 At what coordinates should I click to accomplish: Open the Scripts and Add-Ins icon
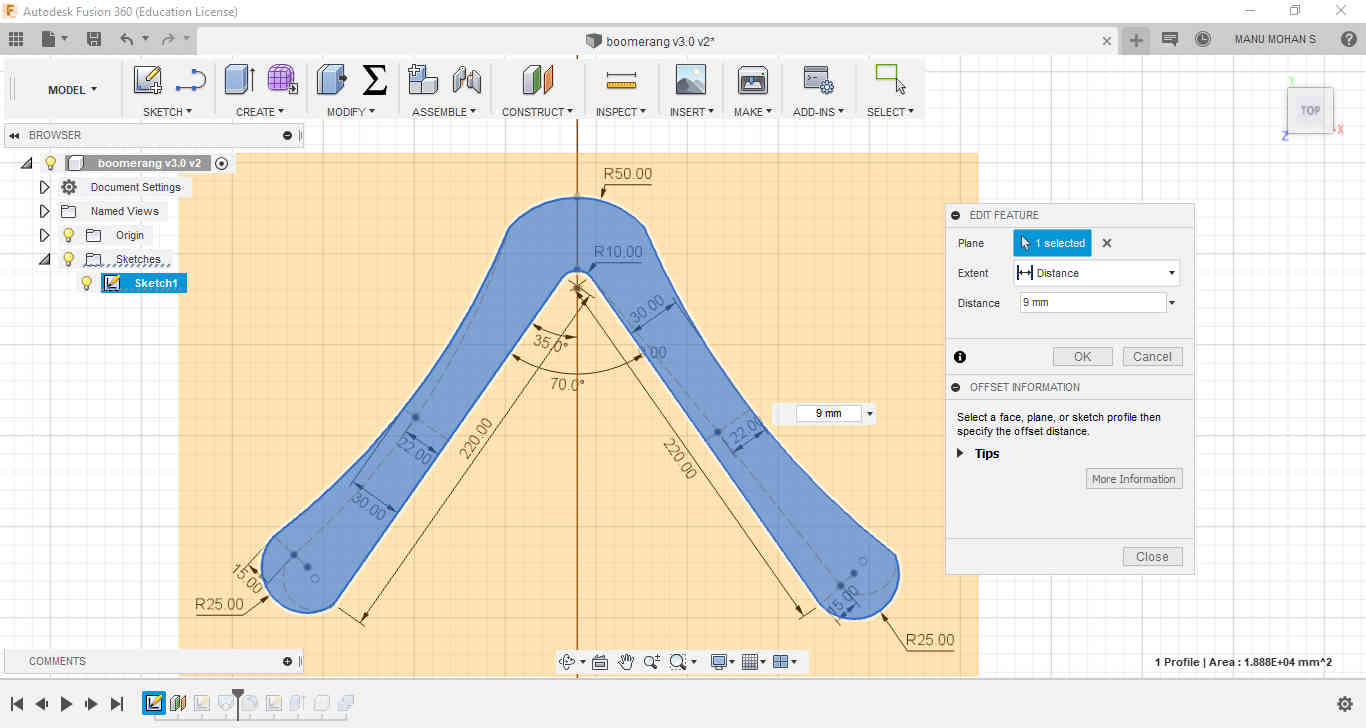click(819, 80)
